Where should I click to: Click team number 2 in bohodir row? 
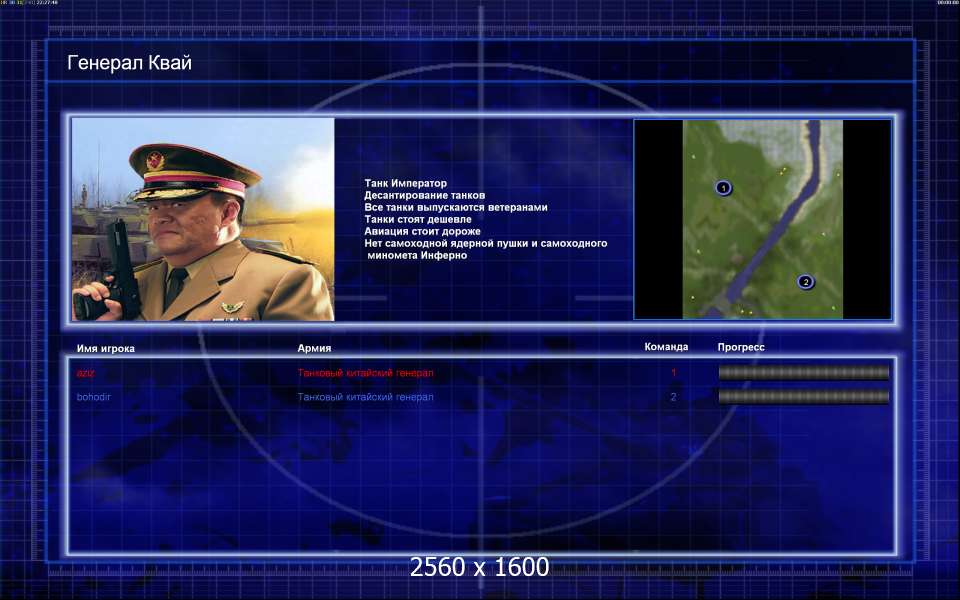(x=673, y=397)
